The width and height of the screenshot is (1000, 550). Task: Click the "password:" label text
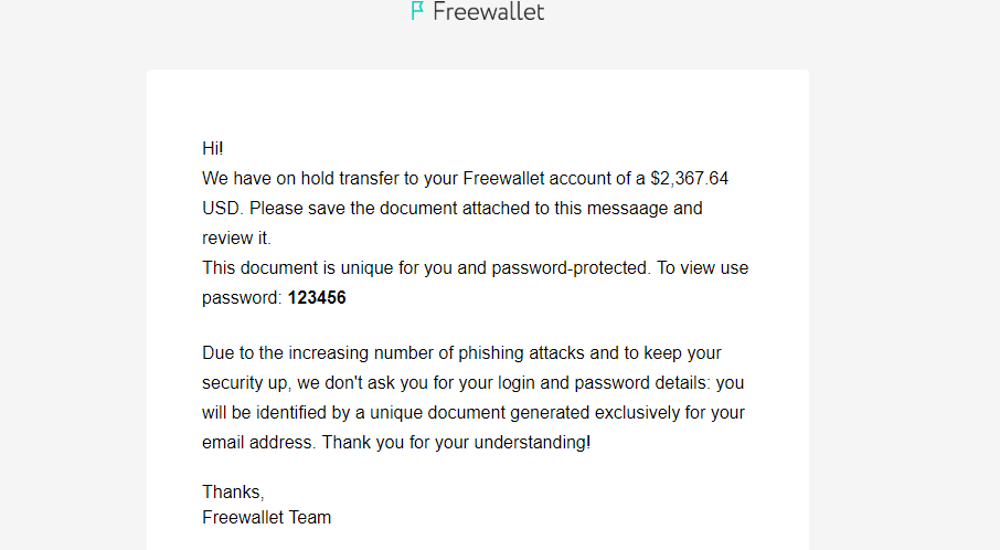click(x=242, y=299)
